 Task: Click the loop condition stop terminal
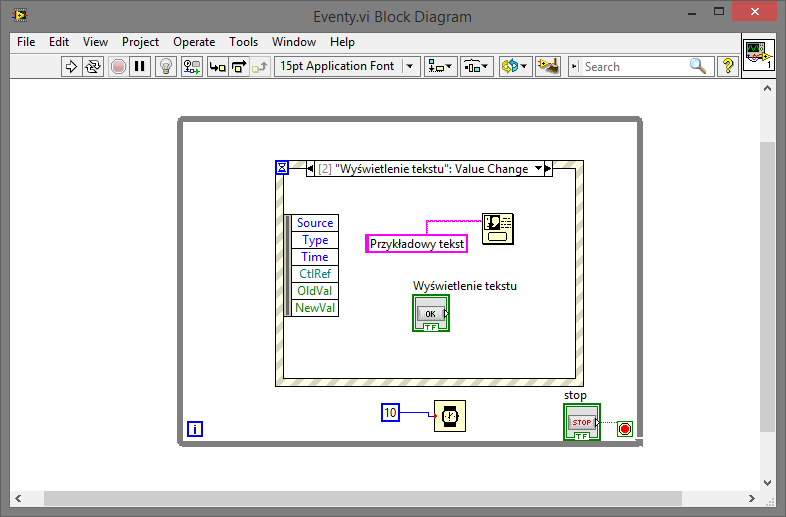point(625,429)
